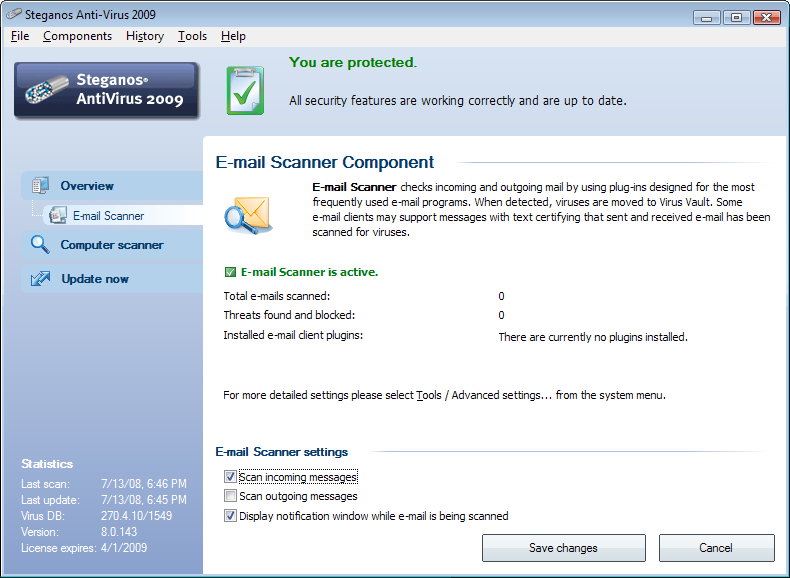Image resolution: width=790 pixels, height=578 pixels.
Task: Open the Computer scanner section
Action: coord(112,245)
